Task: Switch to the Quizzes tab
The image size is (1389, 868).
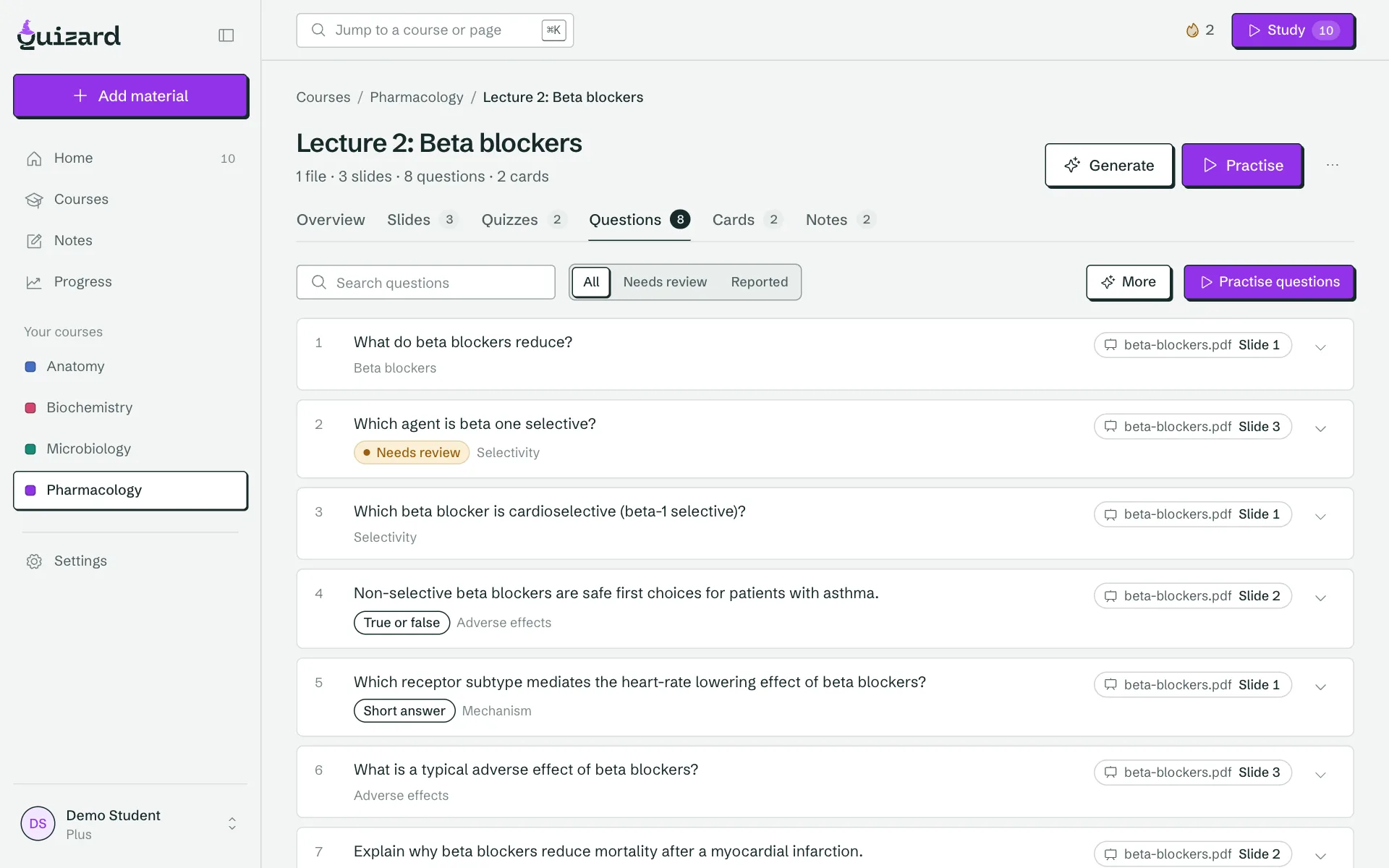Action: 524,220
